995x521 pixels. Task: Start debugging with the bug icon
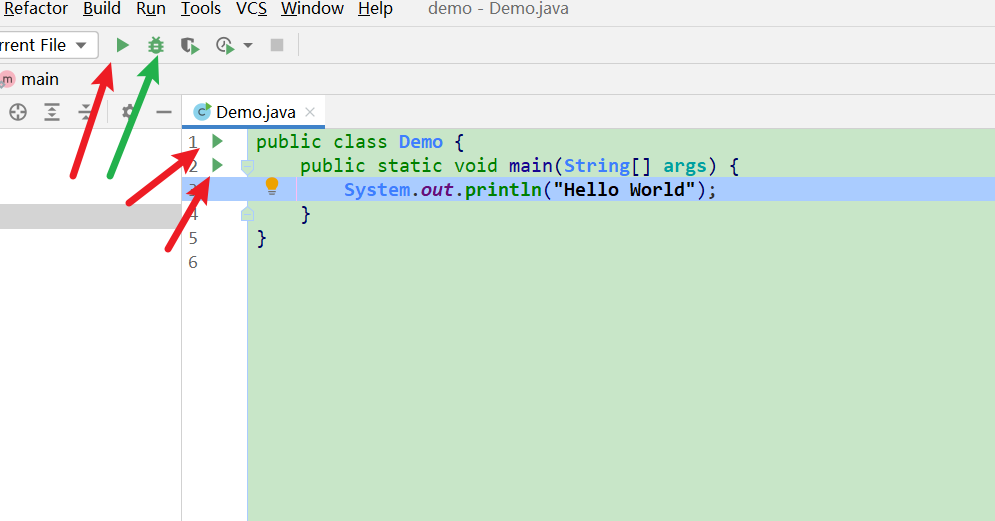(155, 45)
